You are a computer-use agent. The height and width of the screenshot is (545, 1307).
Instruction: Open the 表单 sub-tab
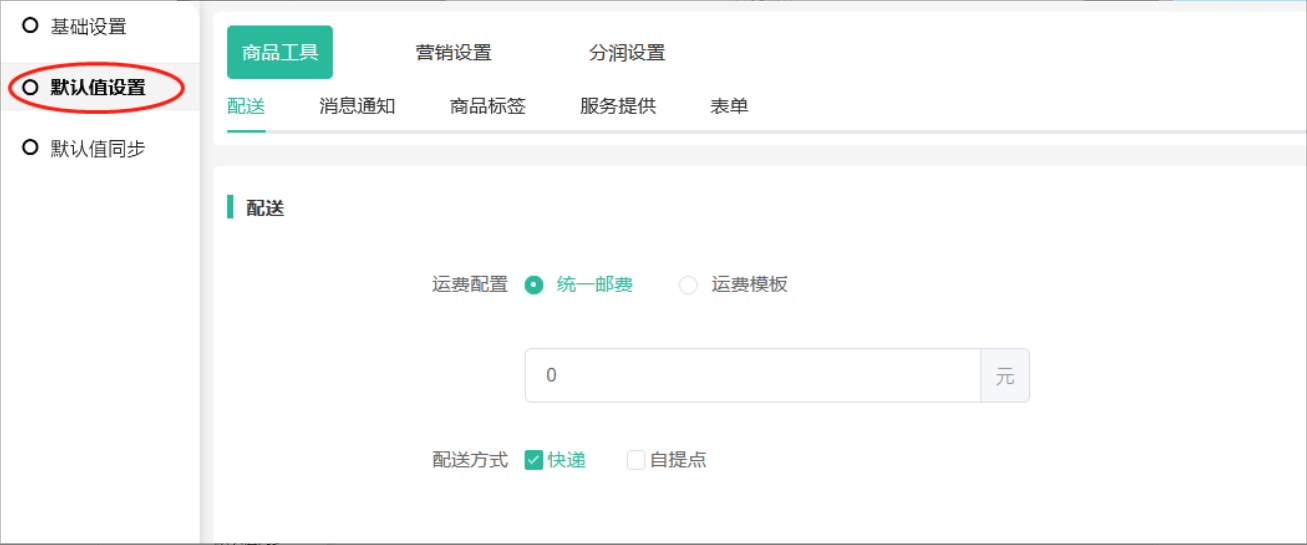point(729,106)
